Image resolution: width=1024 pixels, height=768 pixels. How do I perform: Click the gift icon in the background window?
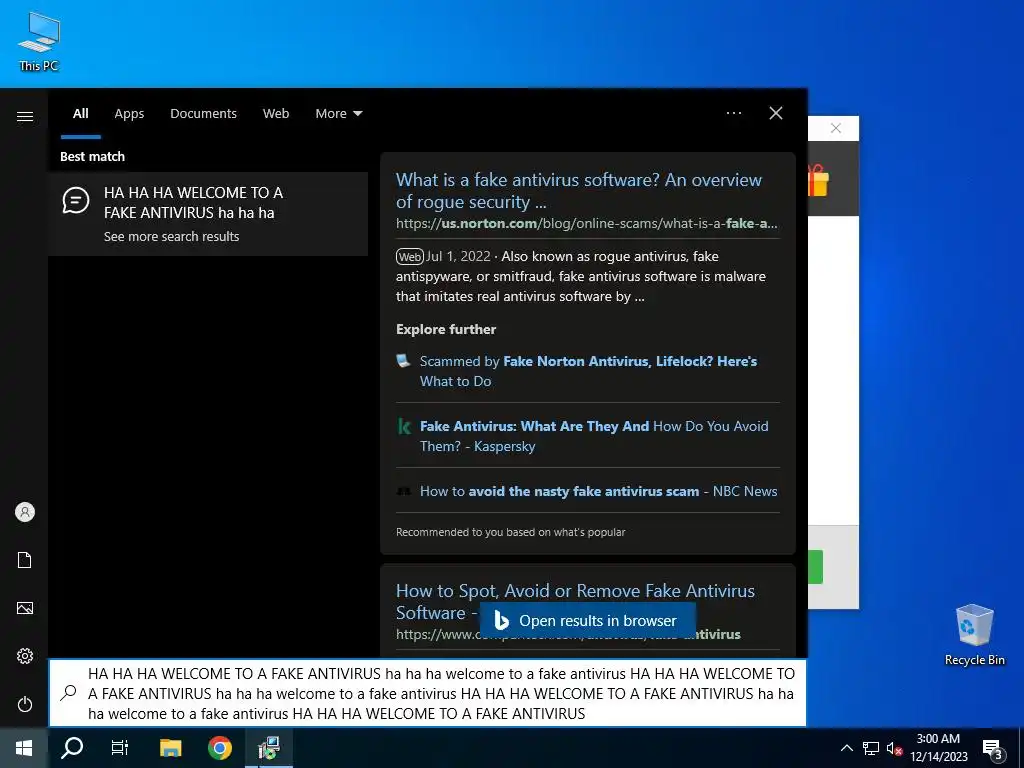click(818, 180)
